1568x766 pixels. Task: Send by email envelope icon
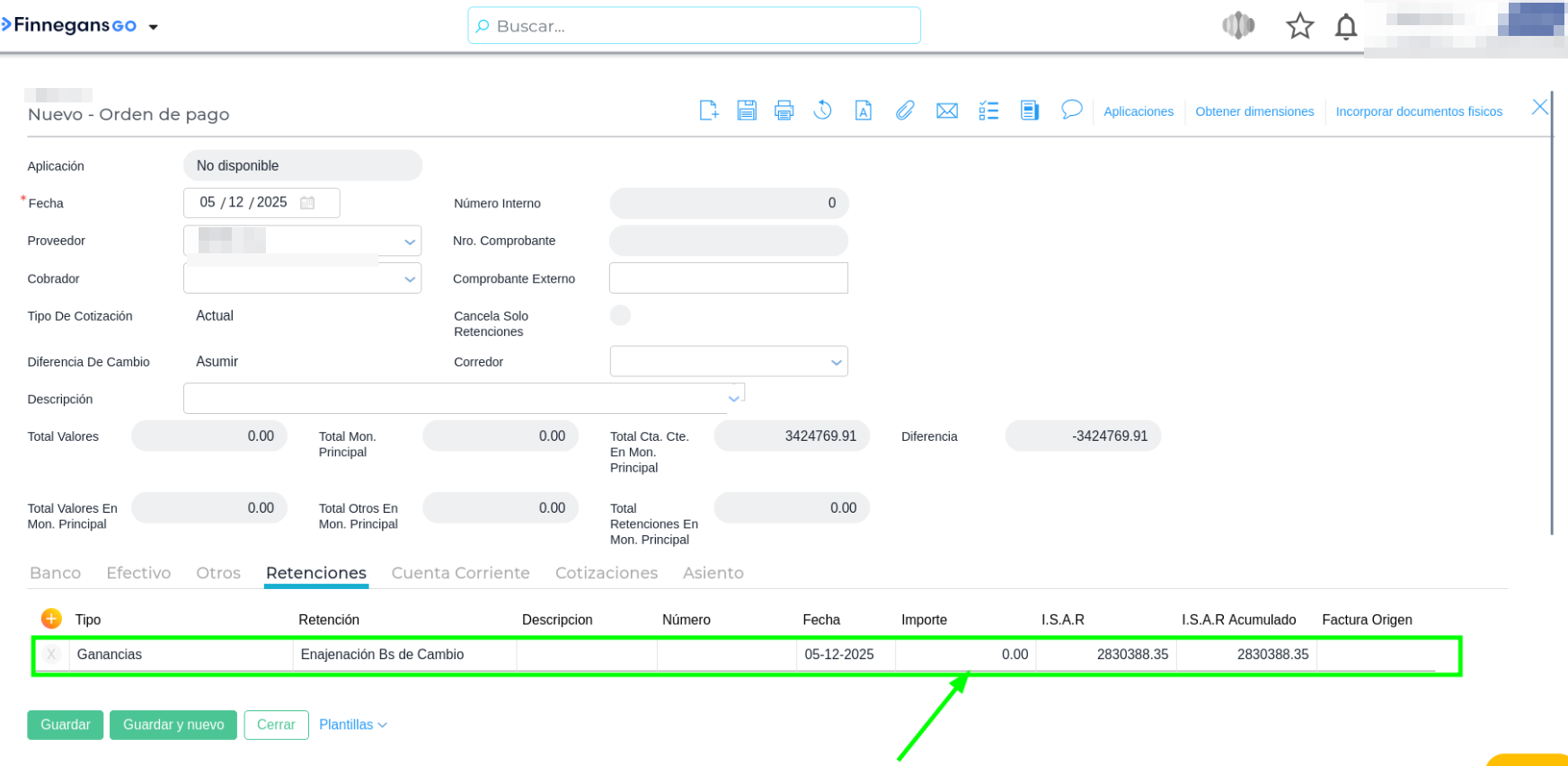point(947,110)
